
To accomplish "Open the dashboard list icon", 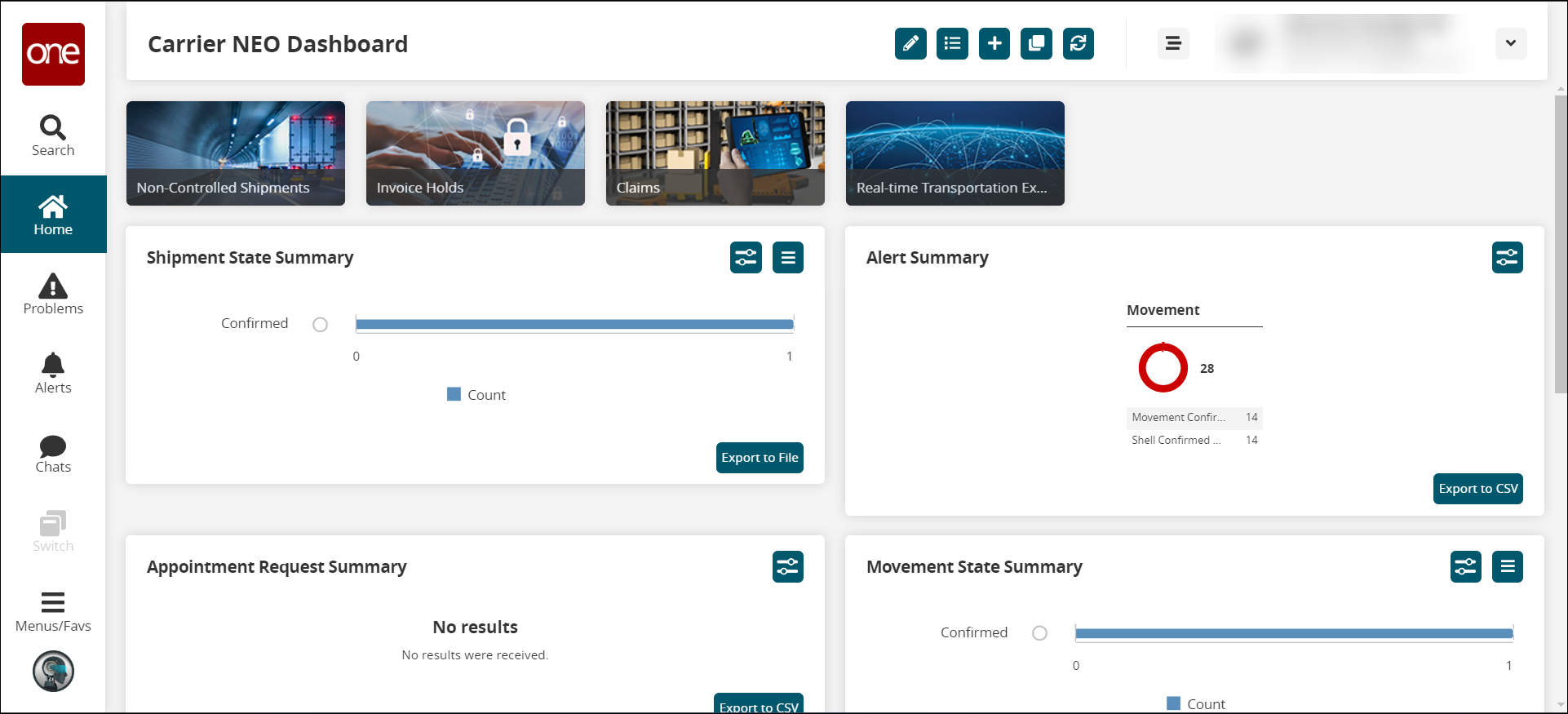I will pyautogui.click(x=952, y=43).
